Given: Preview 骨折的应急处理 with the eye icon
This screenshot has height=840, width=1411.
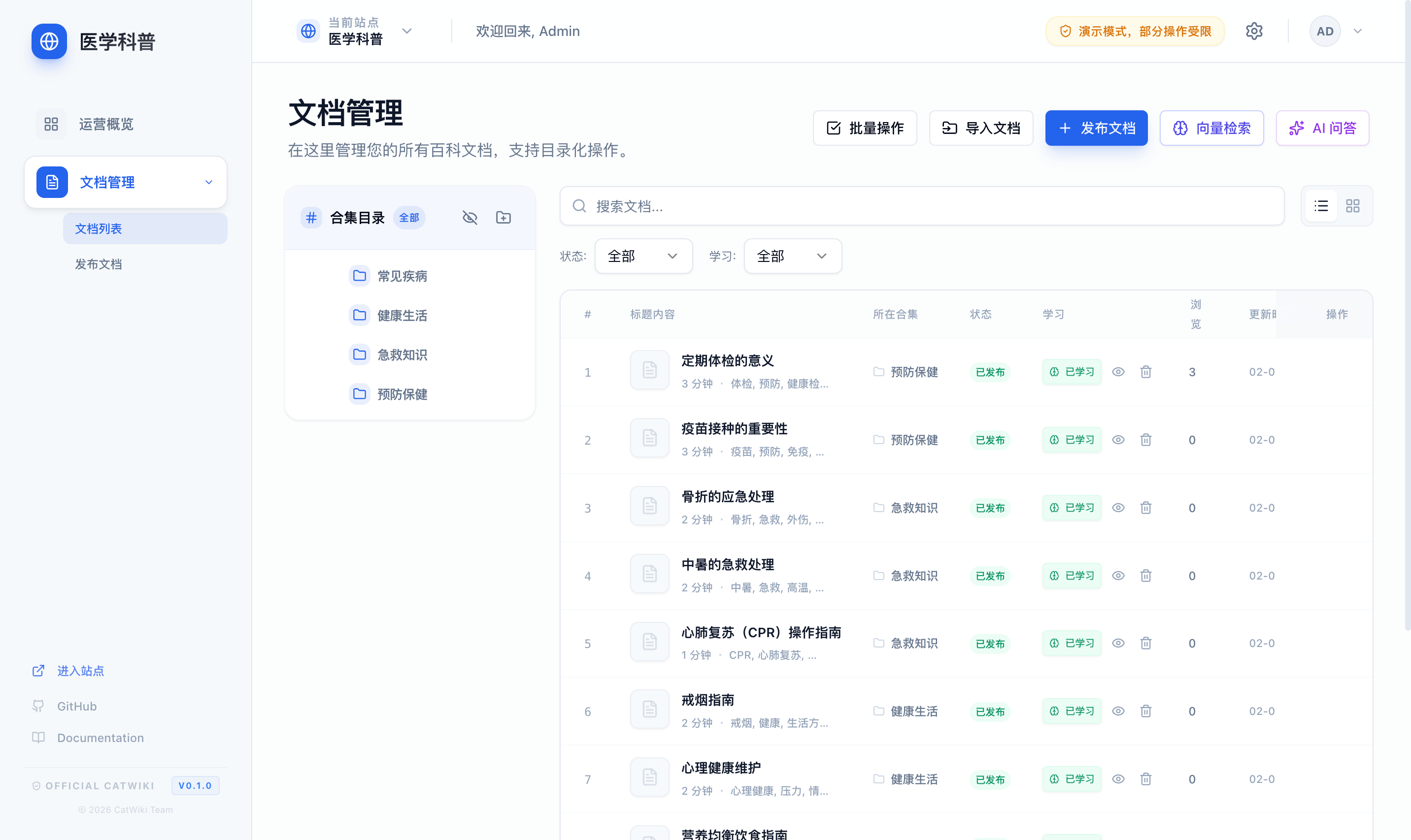Looking at the screenshot, I should (x=1118, y=508).
